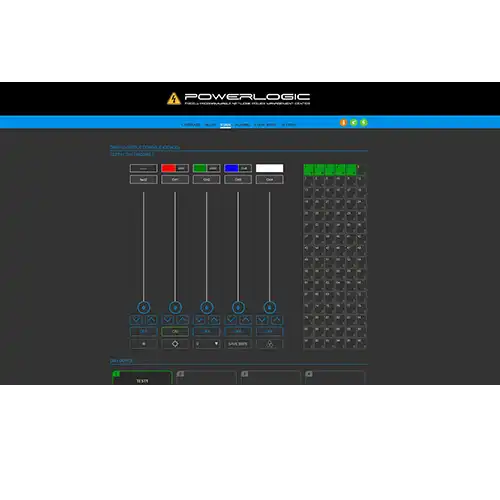The image size is (500, 500).
Task: Click the triangle icon button in bottom row
Action: coord(269,344)
